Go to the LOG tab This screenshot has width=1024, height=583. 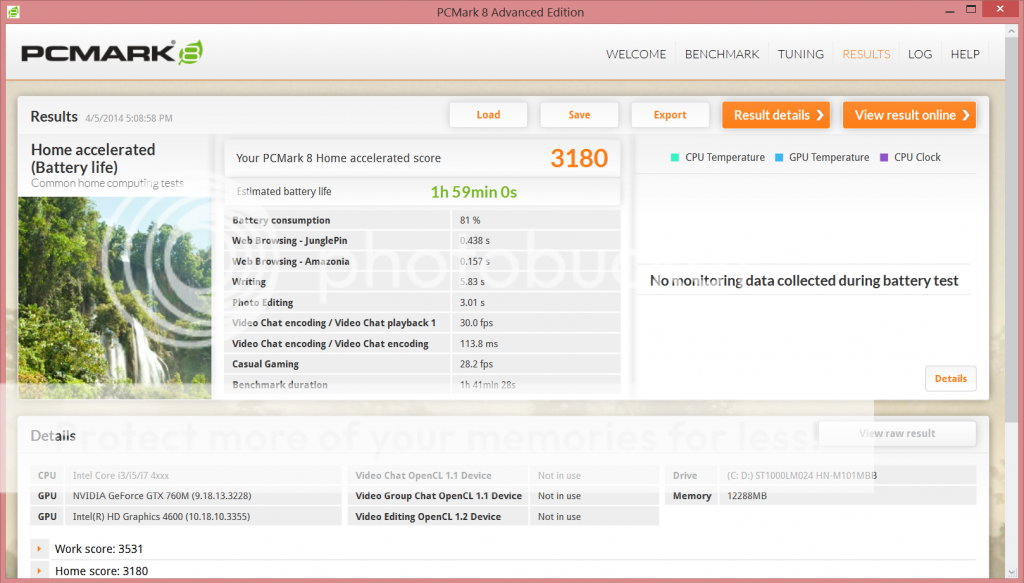coord(920,54)
